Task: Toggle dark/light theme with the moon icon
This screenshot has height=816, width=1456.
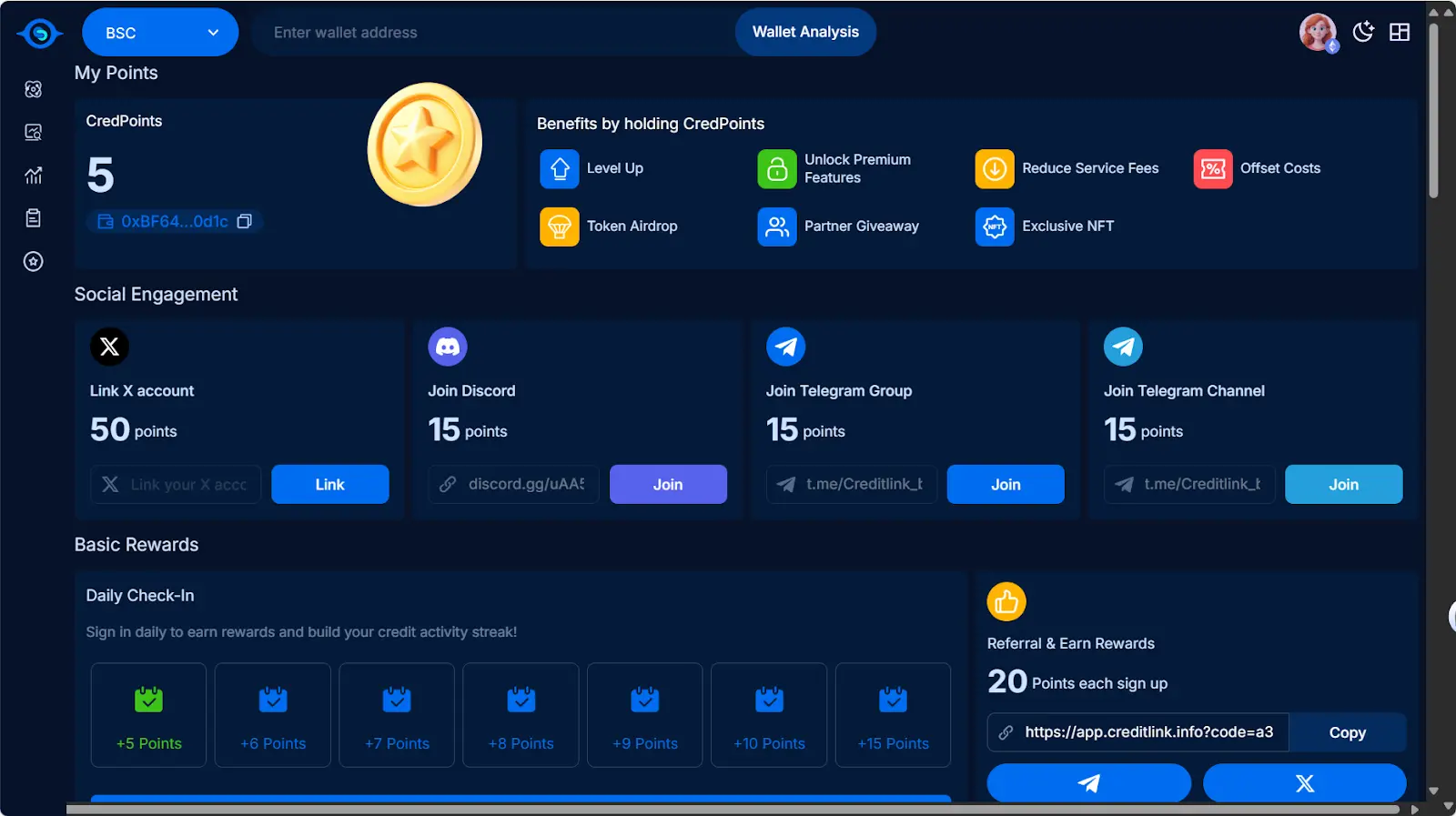Action: 1362,32
